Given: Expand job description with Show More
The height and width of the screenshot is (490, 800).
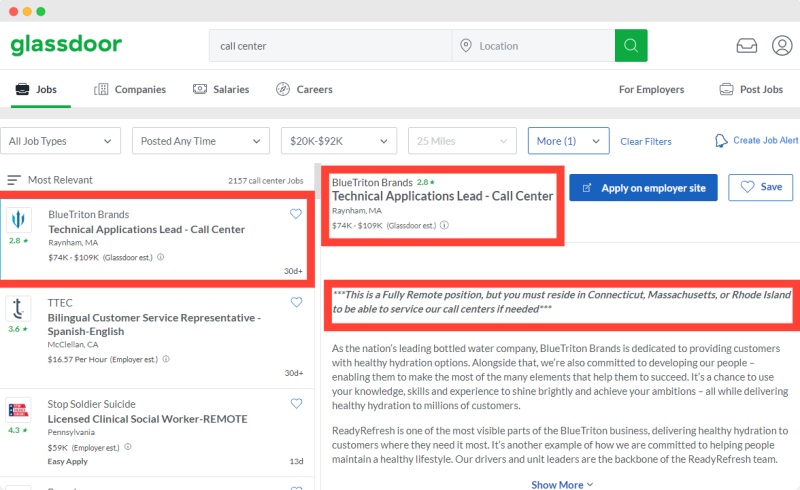Looking at the screenshot, I should 562,484.
